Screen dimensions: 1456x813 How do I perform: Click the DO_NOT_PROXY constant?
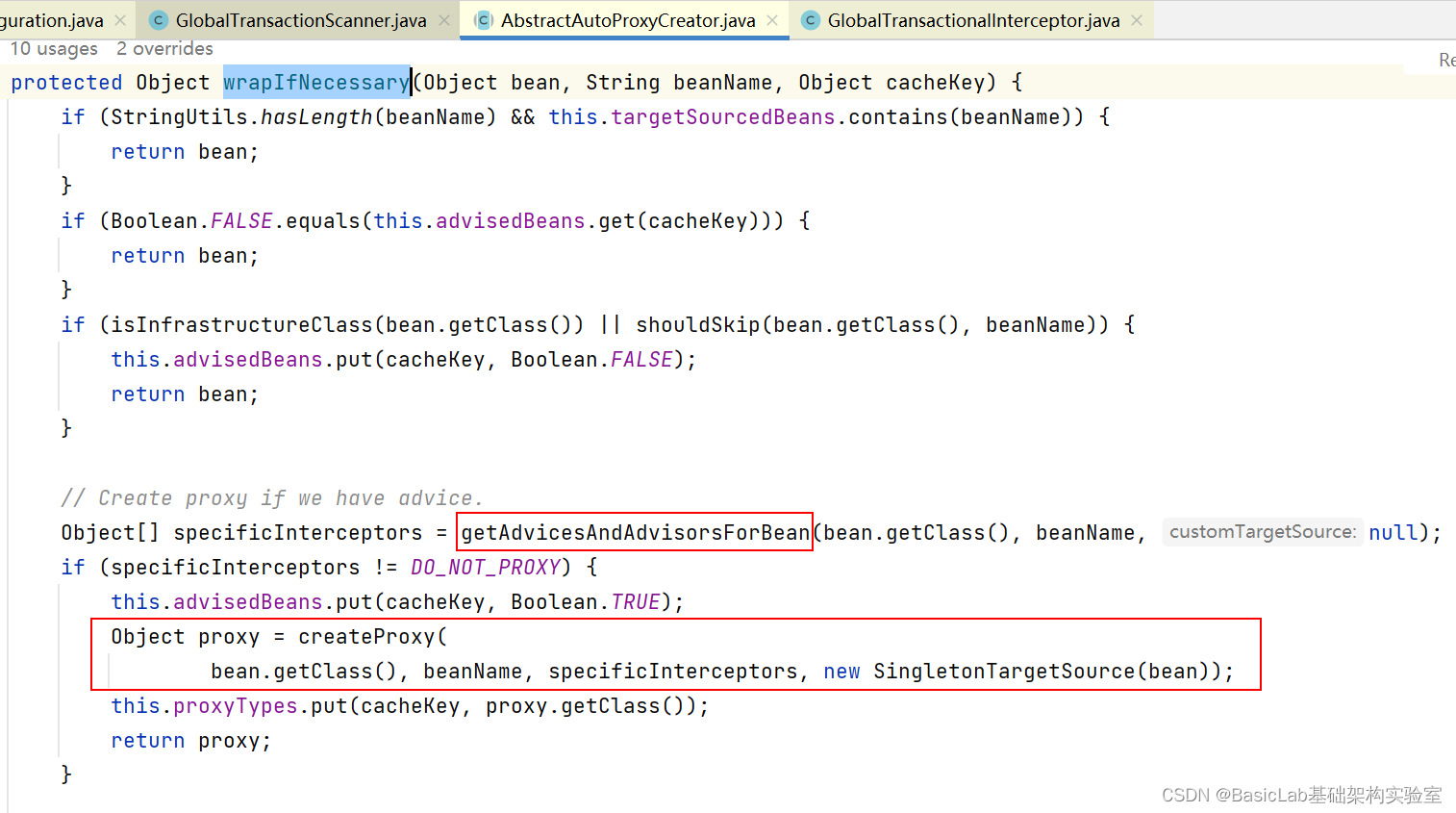(x=486, y=568)
